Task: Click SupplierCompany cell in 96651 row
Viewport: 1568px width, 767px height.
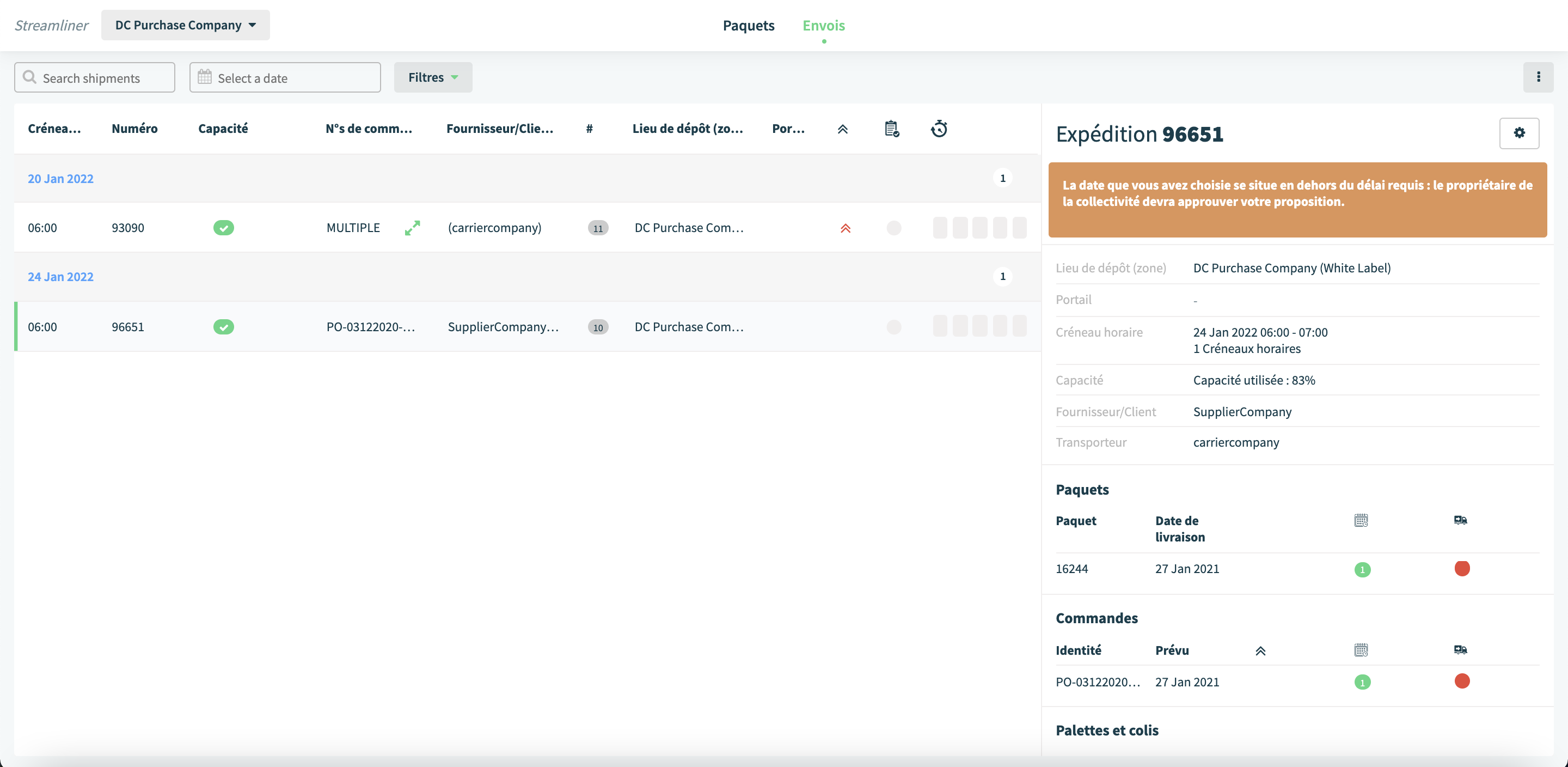Action: point(503,327)
